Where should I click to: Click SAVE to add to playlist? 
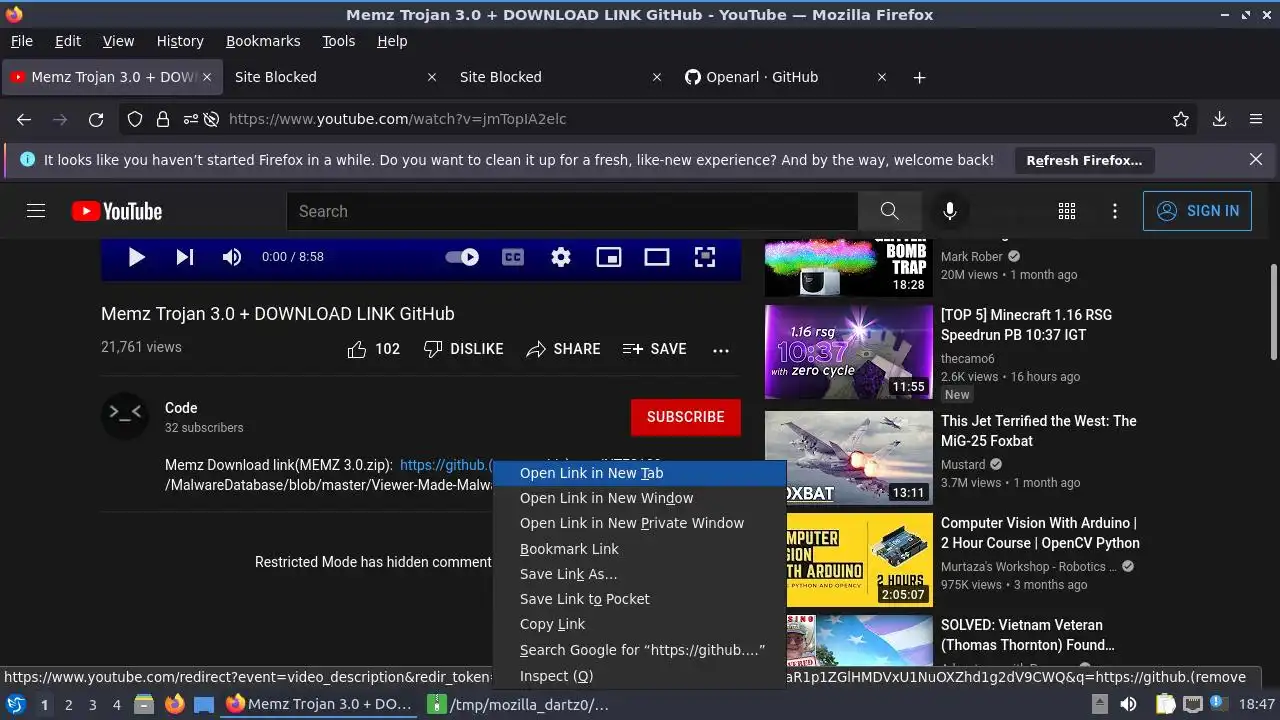click(x=654, y=349)
